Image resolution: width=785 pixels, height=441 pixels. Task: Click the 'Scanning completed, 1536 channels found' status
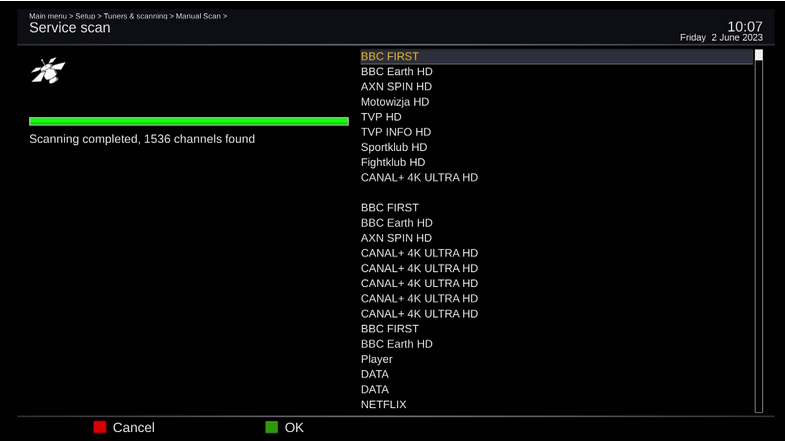click(x=142, y=139)
